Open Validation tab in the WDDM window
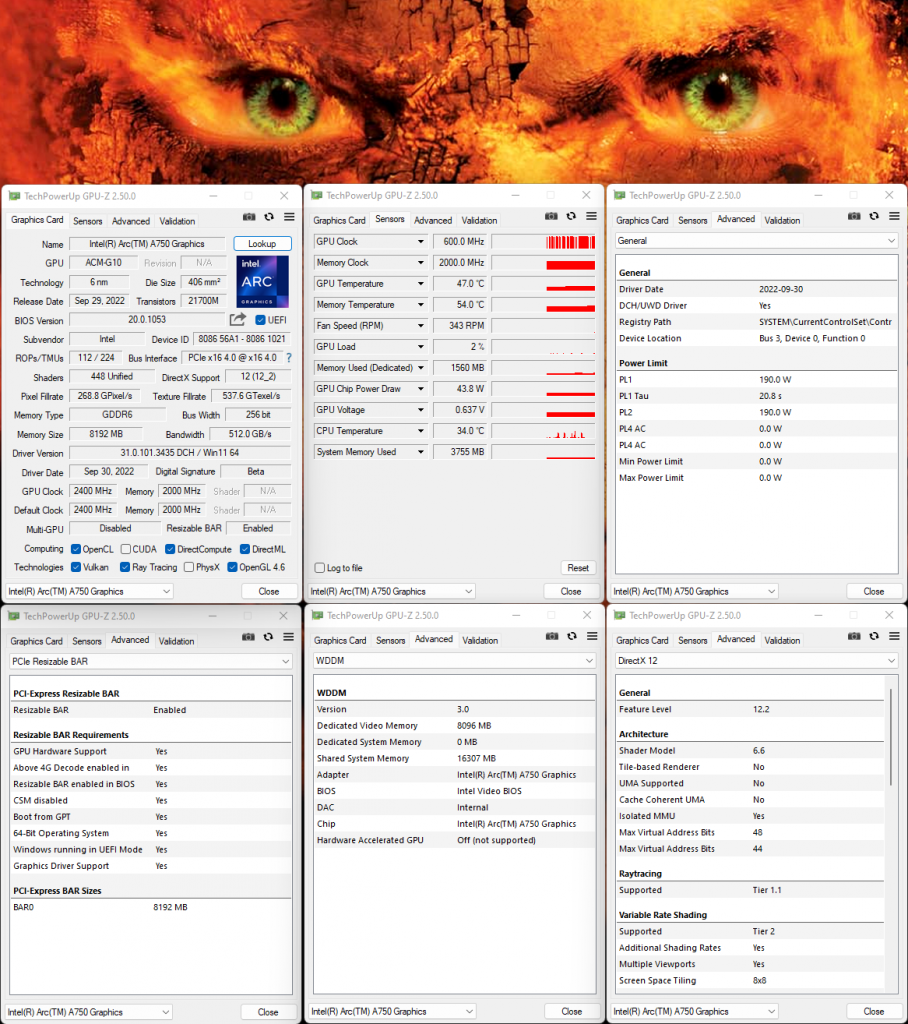This screenshot has width=908, height=1024. [x=480, y=641]
